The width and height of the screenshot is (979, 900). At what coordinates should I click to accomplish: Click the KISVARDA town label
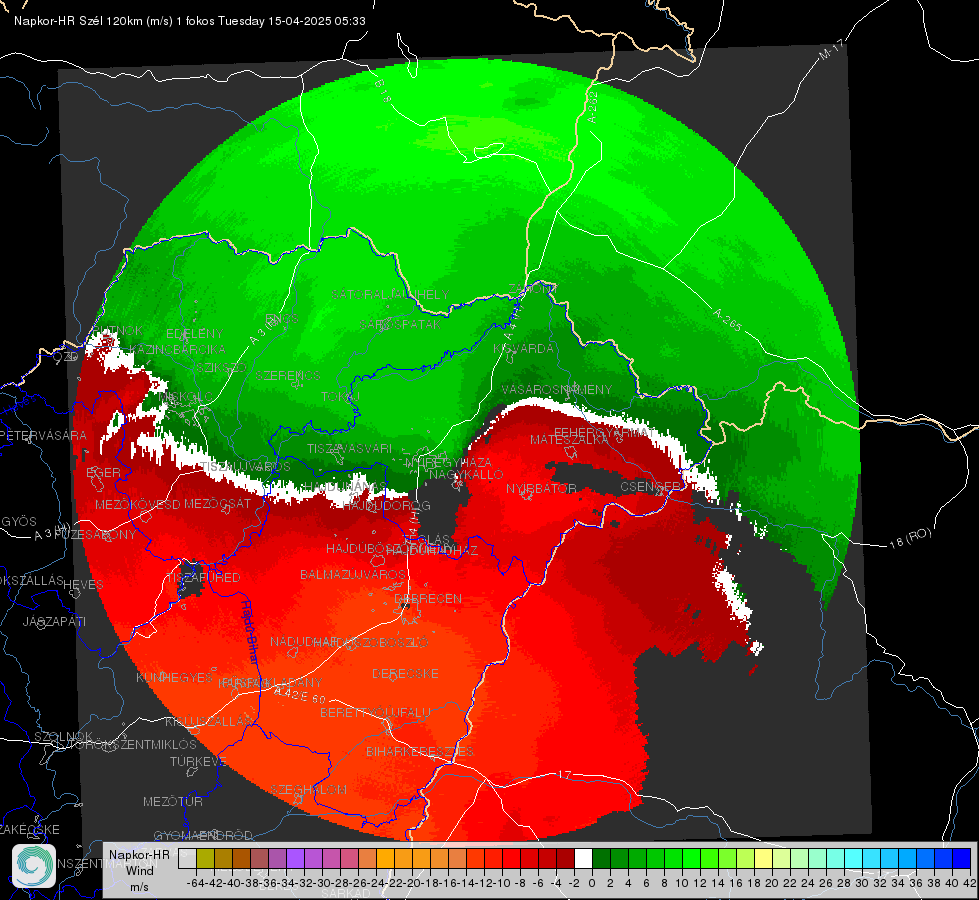[524, 349]
